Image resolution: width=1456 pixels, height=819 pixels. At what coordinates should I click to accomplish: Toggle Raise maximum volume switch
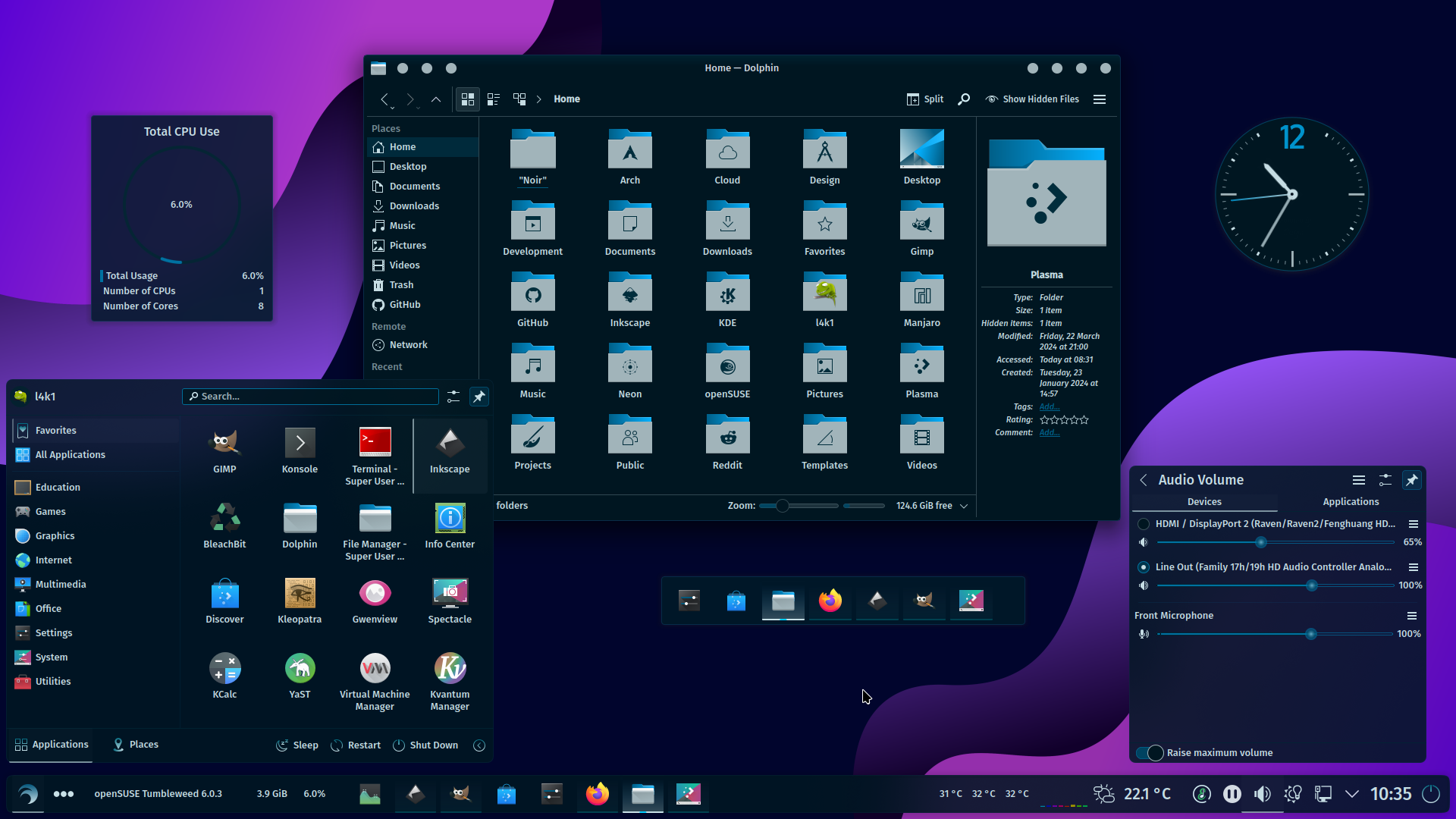click(1150, 753)
